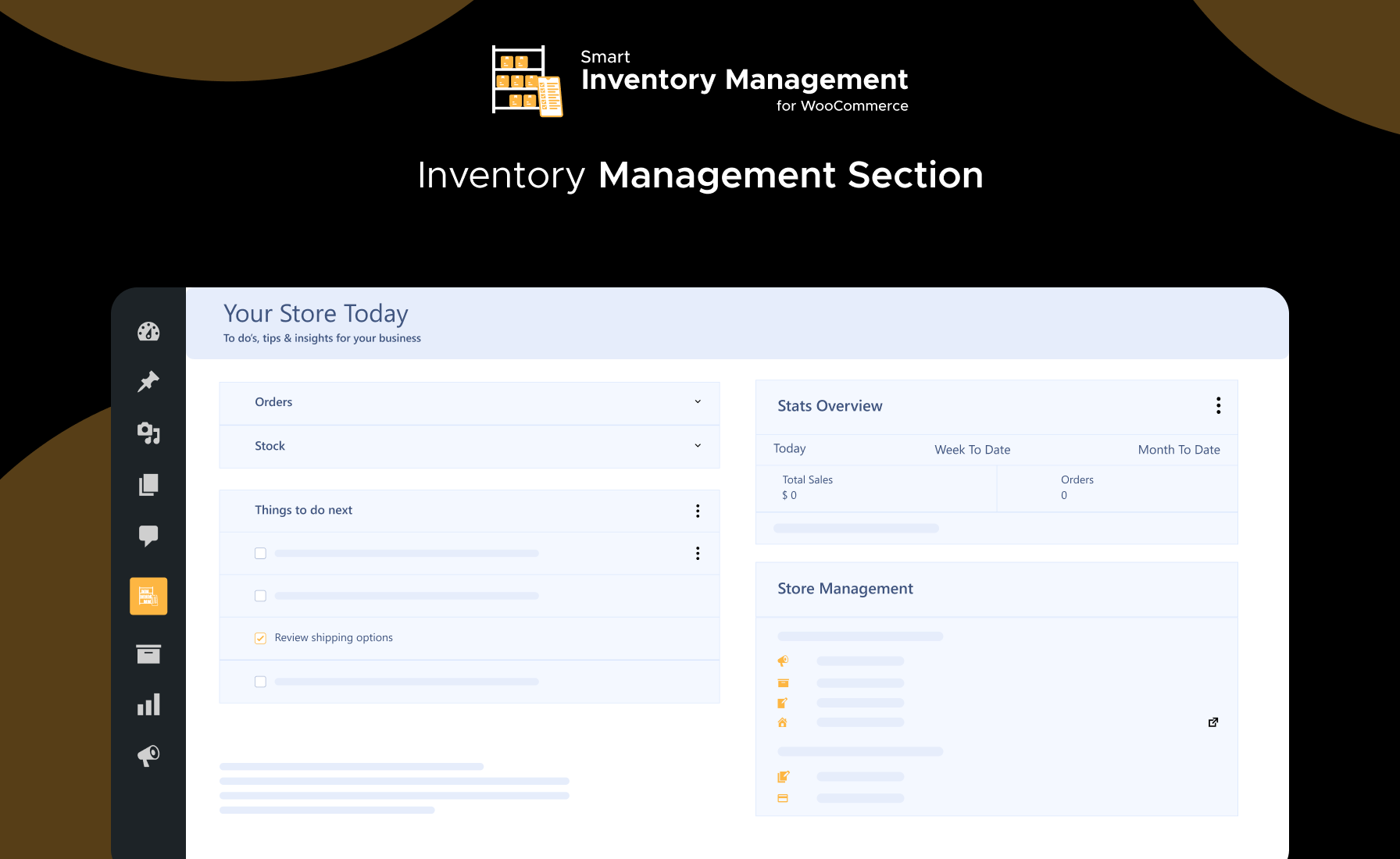Image resolution: width=1400 pixels, height=859 pixels.
Task: Open the Media icon in the sidebar
Action: (x=148, y=433)
